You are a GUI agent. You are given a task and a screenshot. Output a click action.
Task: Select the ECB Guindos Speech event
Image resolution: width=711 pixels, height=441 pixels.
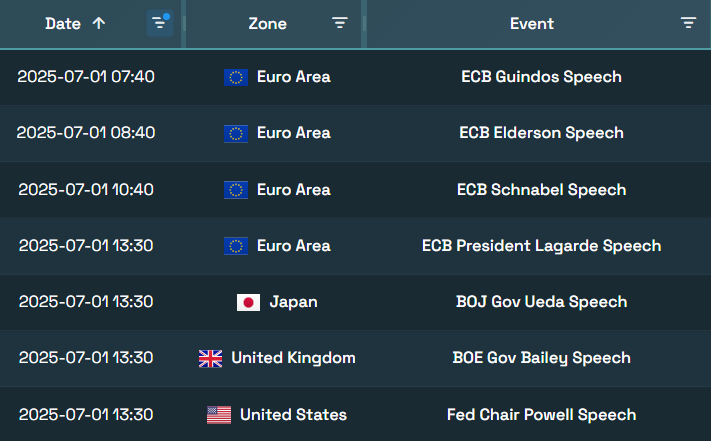pyautogui.click(x=541, y=77)
